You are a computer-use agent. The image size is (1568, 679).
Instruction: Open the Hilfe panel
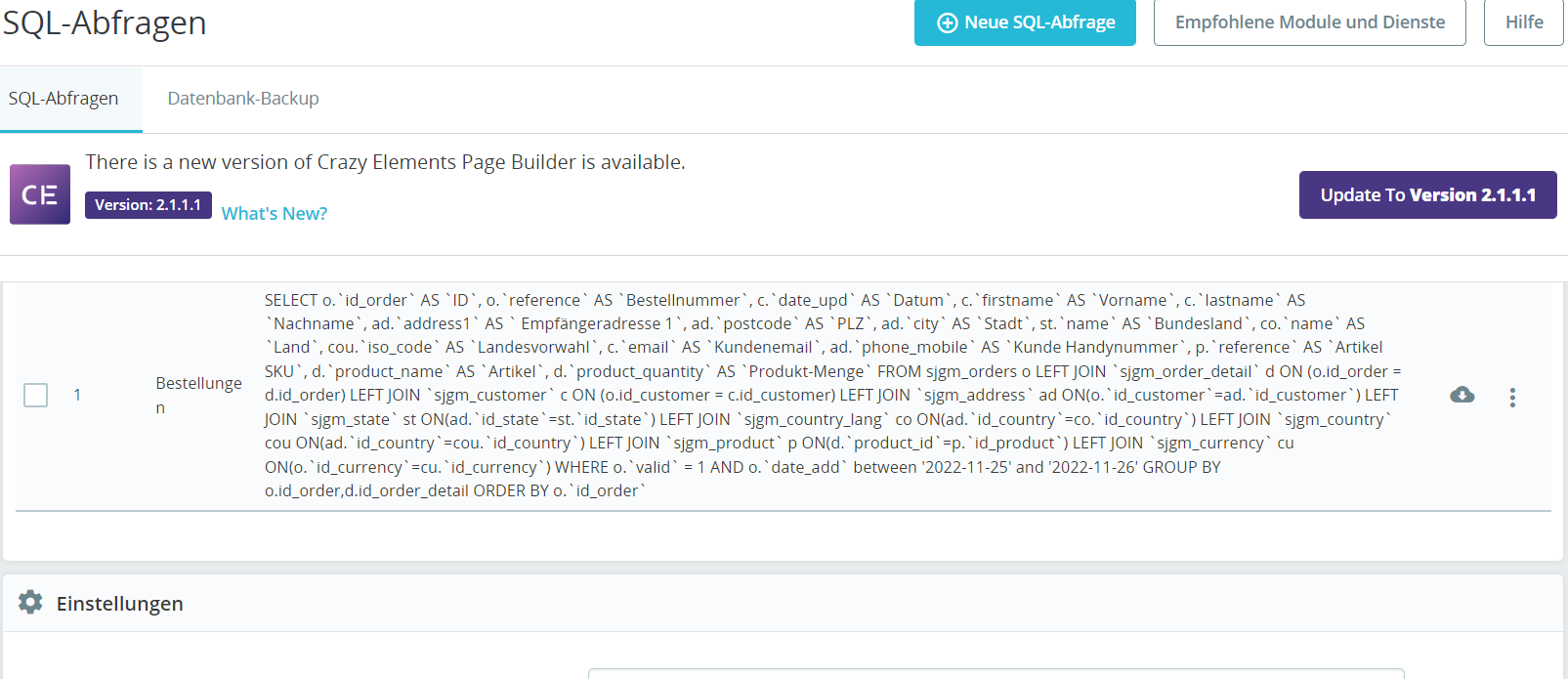[x=1523, y=22]
